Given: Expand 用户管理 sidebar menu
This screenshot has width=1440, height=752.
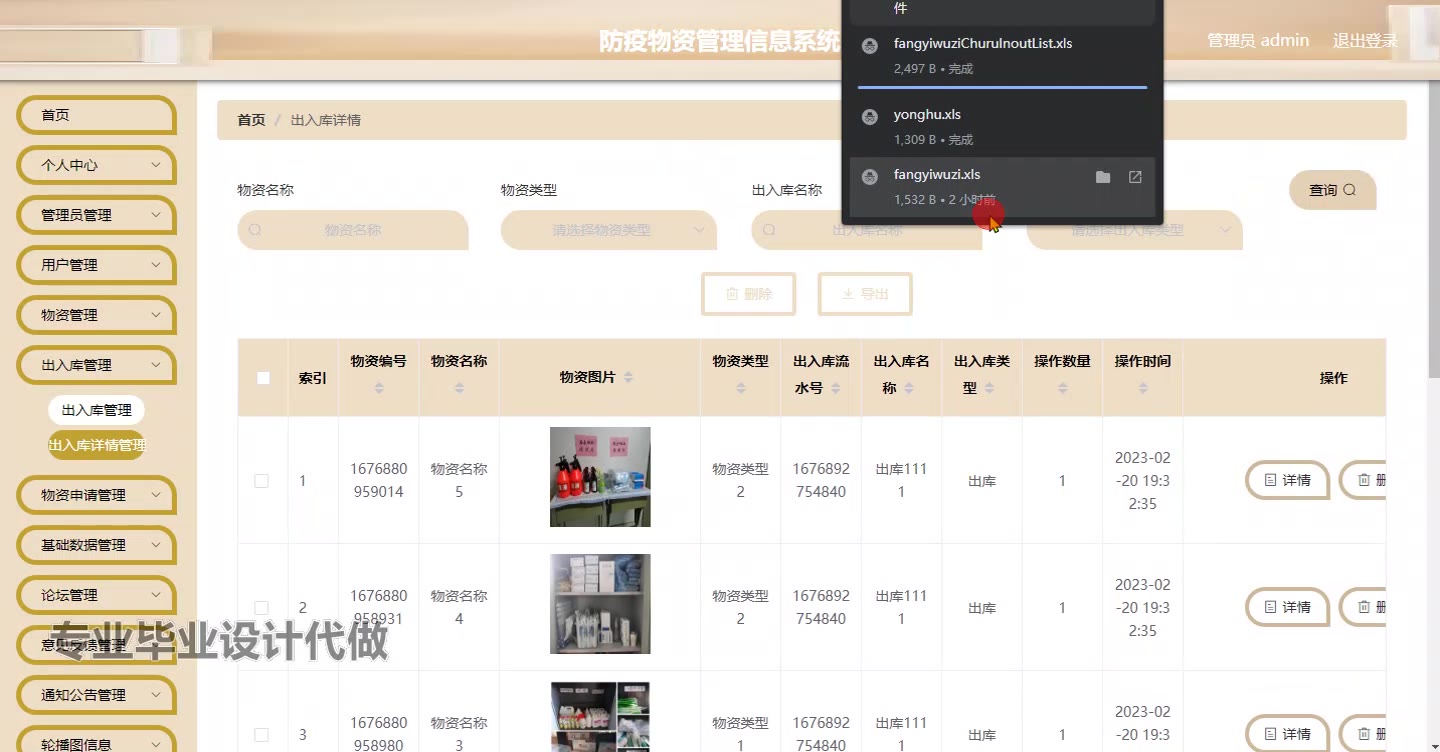Looking at the screenshot, I should point(96,265).
